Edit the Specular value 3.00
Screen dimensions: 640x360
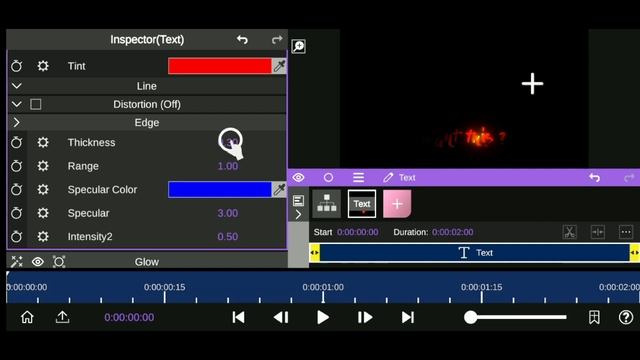(x=227, y=213)
